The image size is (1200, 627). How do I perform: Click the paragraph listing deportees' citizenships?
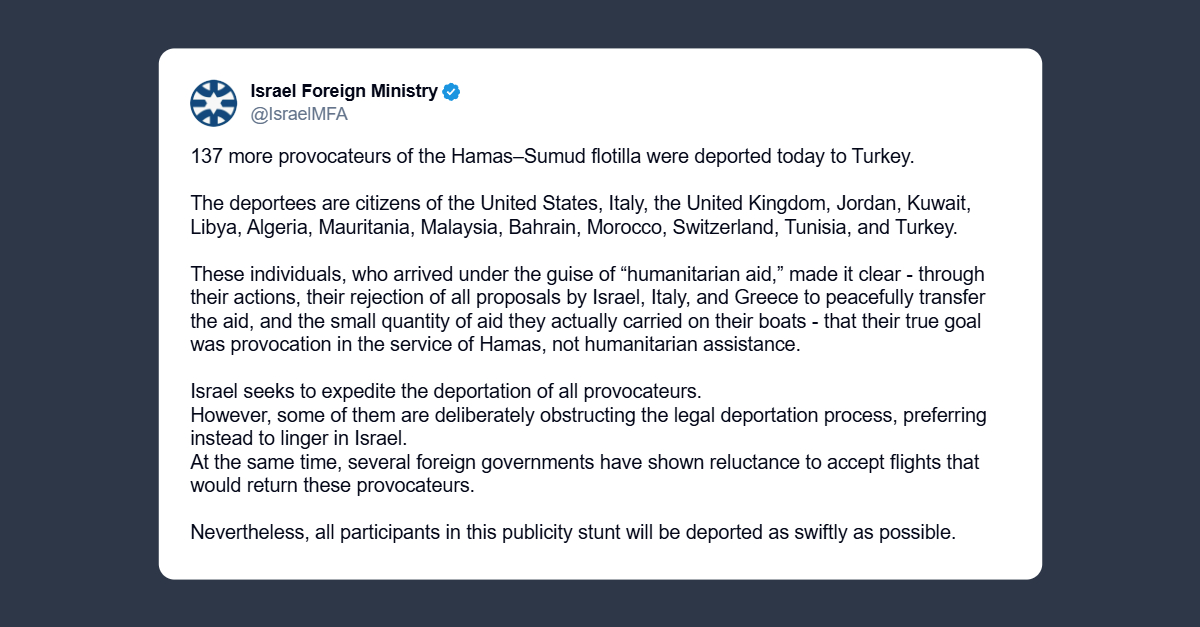580,215
